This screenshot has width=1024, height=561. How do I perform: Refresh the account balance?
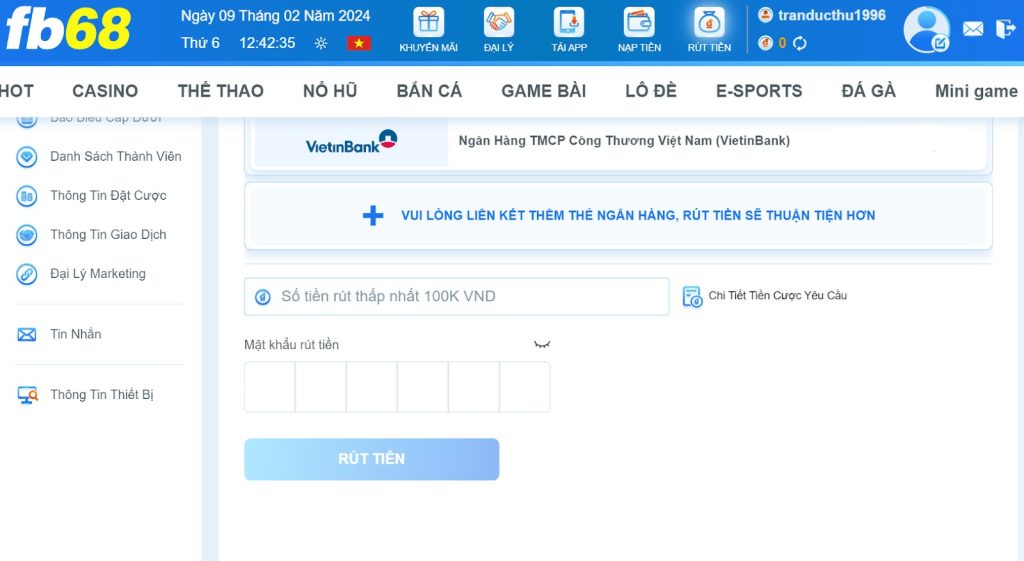(800, 43)
